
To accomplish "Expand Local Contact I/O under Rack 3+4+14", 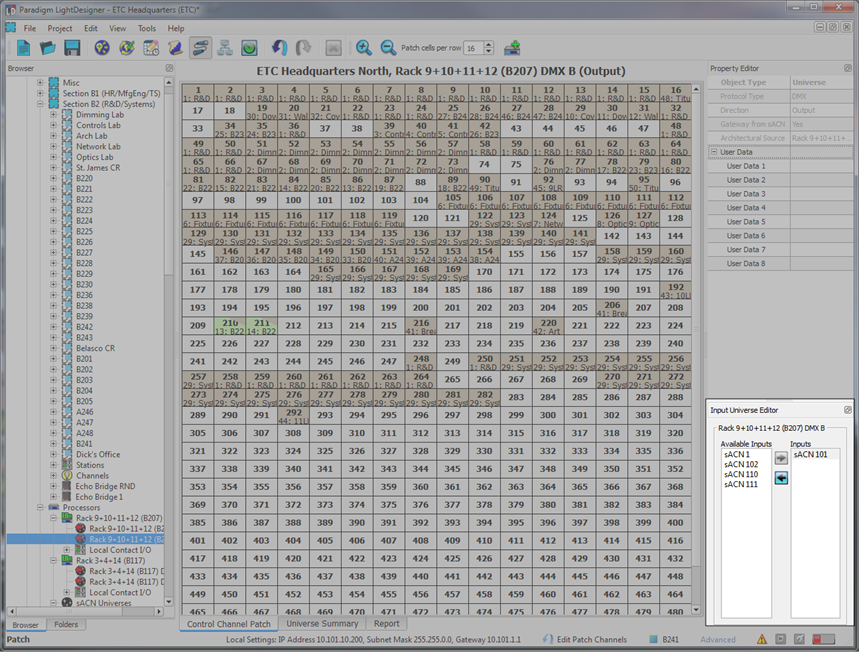I will coord(66,592).
